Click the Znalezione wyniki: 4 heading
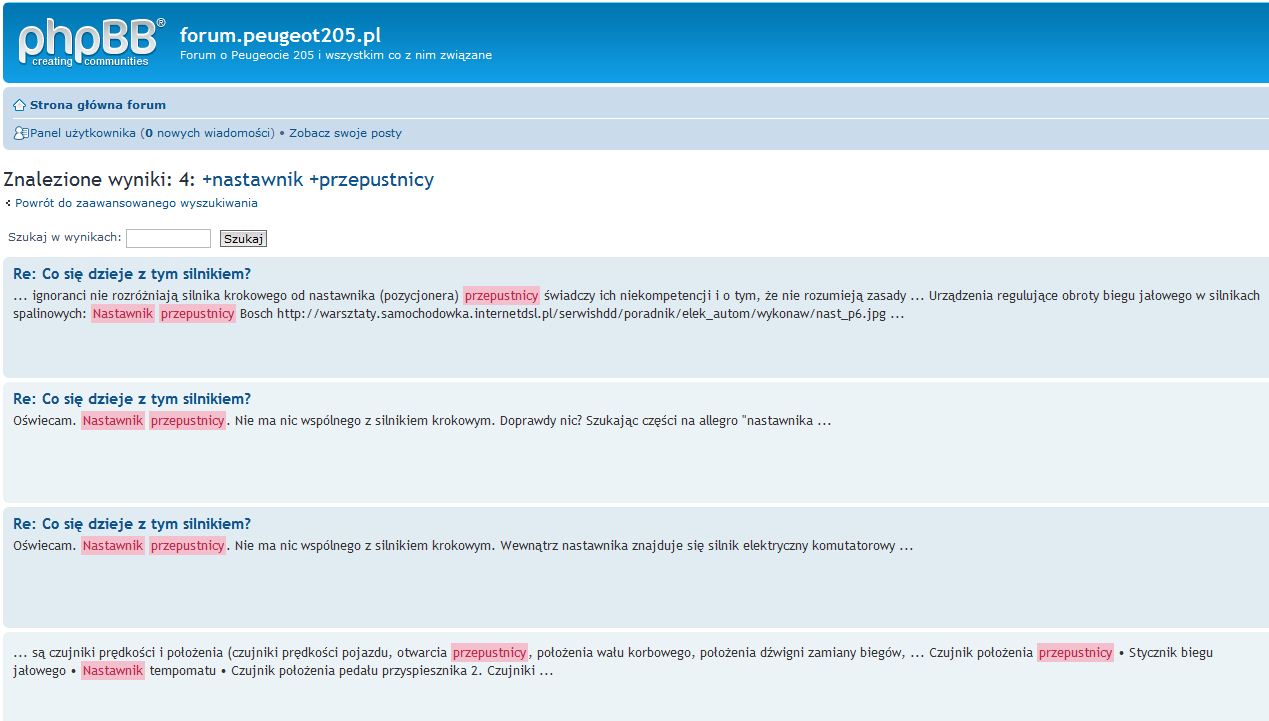 point(99,180)
